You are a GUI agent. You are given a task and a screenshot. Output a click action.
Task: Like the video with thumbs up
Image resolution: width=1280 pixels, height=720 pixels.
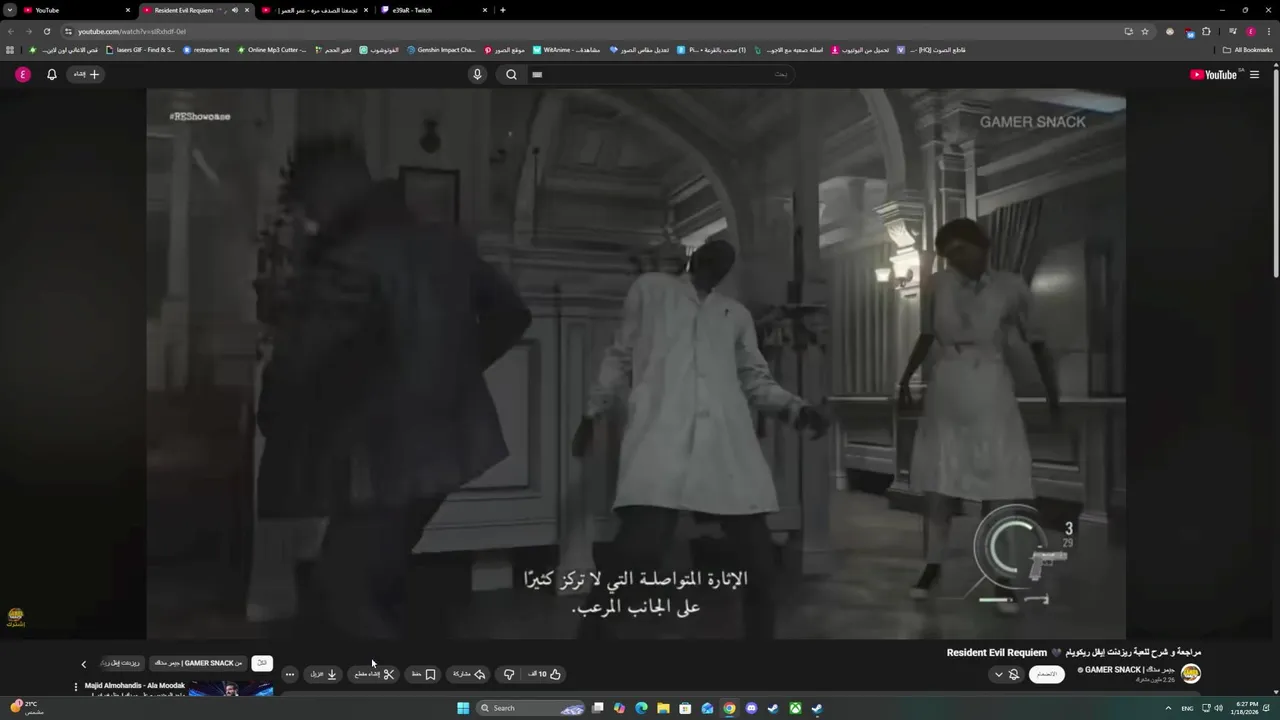point(545,674)
